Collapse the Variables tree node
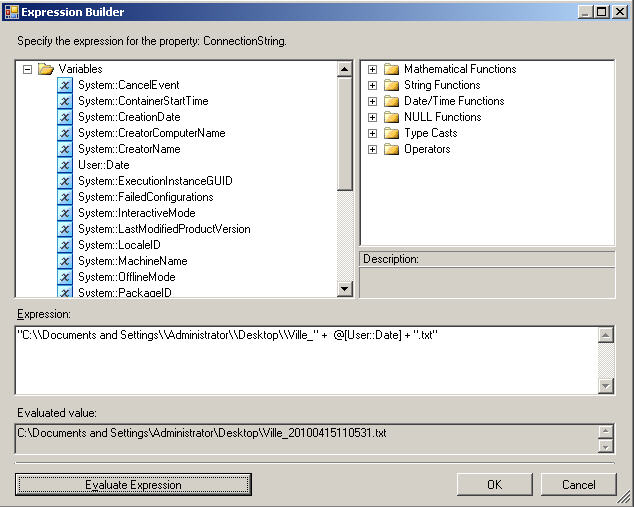Image resolution: width=634 pixels, height=507 pixels. coord(27,69)
